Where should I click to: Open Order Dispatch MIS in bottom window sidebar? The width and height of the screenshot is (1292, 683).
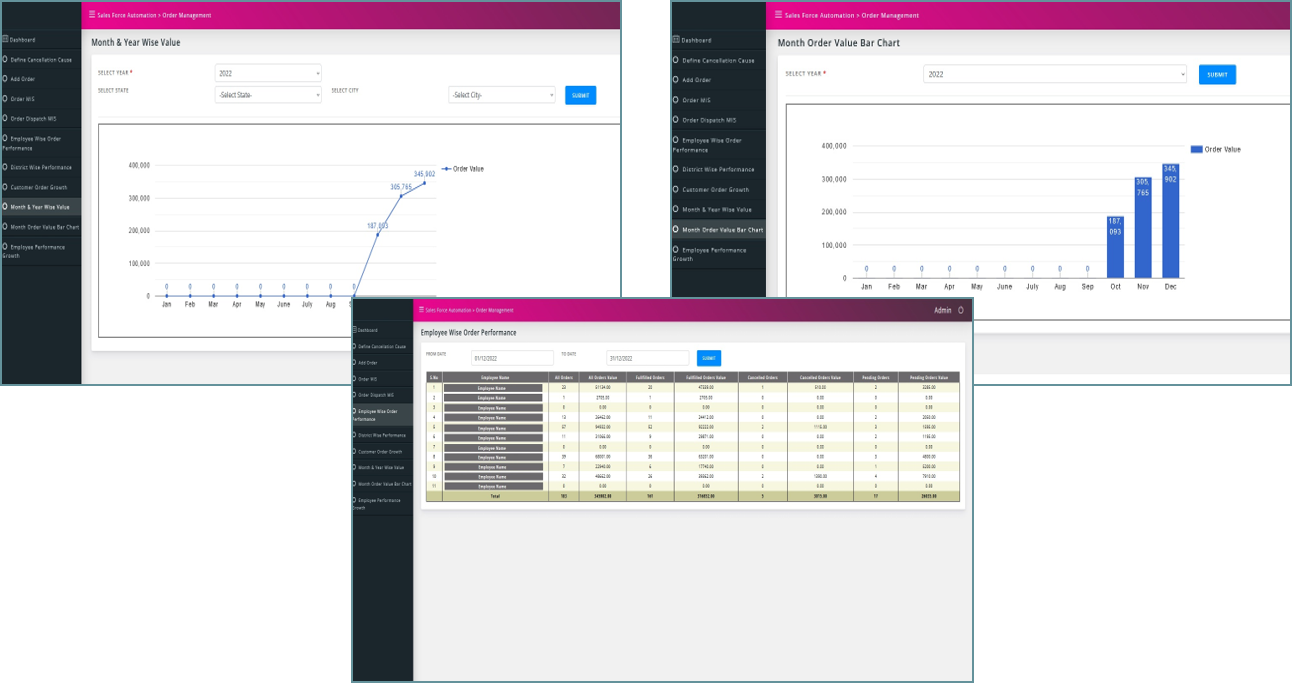click(x=379, y=395)
